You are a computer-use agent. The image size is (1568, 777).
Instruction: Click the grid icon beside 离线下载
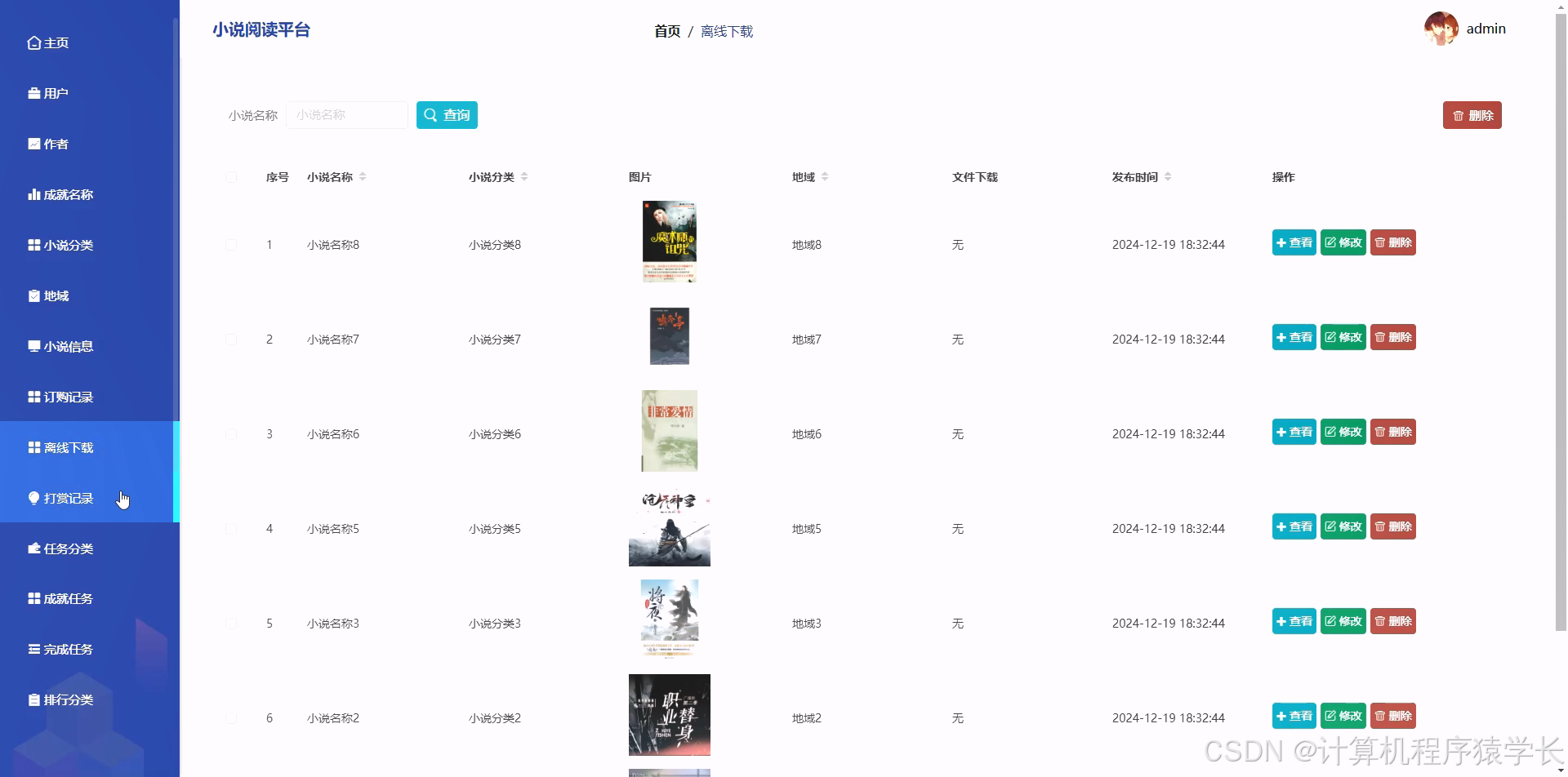[33, 448]
